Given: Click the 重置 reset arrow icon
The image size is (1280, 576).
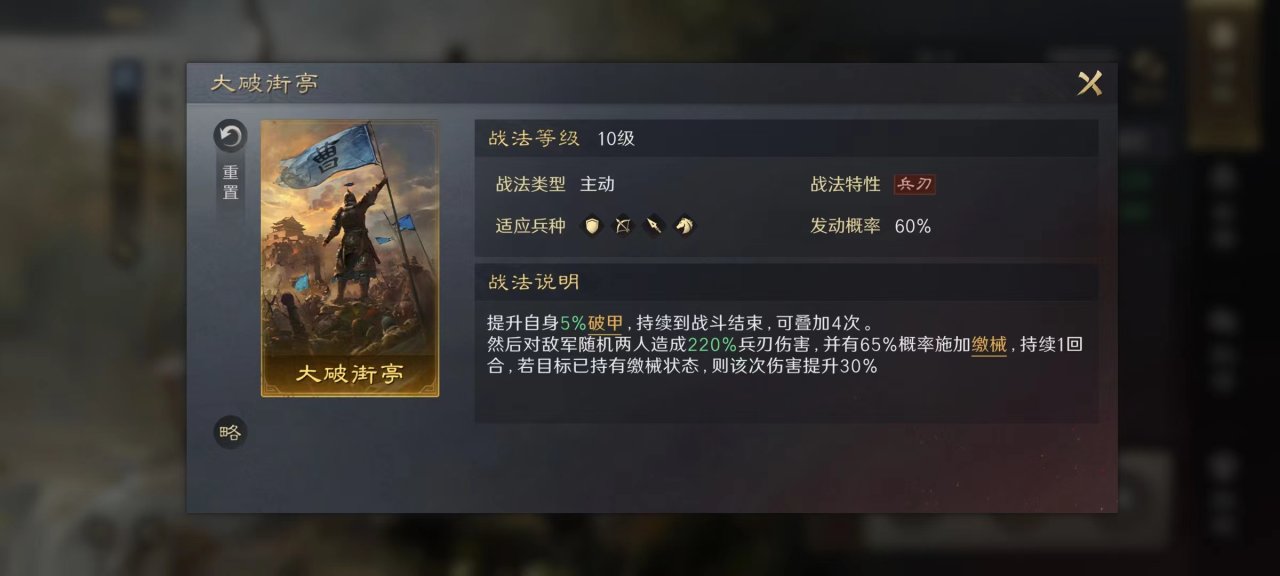Looking at the screenshot, I should point(230,136).
